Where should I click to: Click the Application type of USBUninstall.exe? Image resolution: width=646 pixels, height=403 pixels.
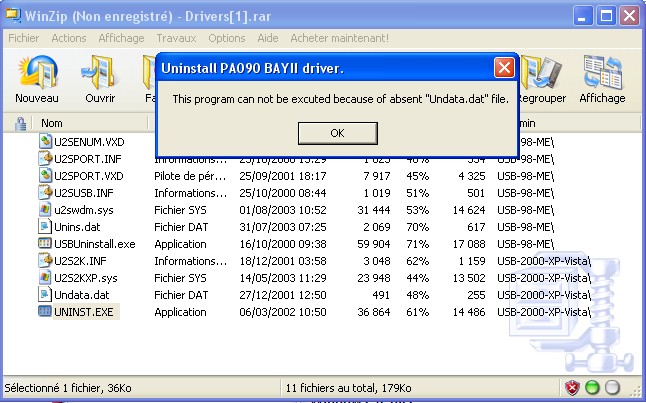click(180, 244)
